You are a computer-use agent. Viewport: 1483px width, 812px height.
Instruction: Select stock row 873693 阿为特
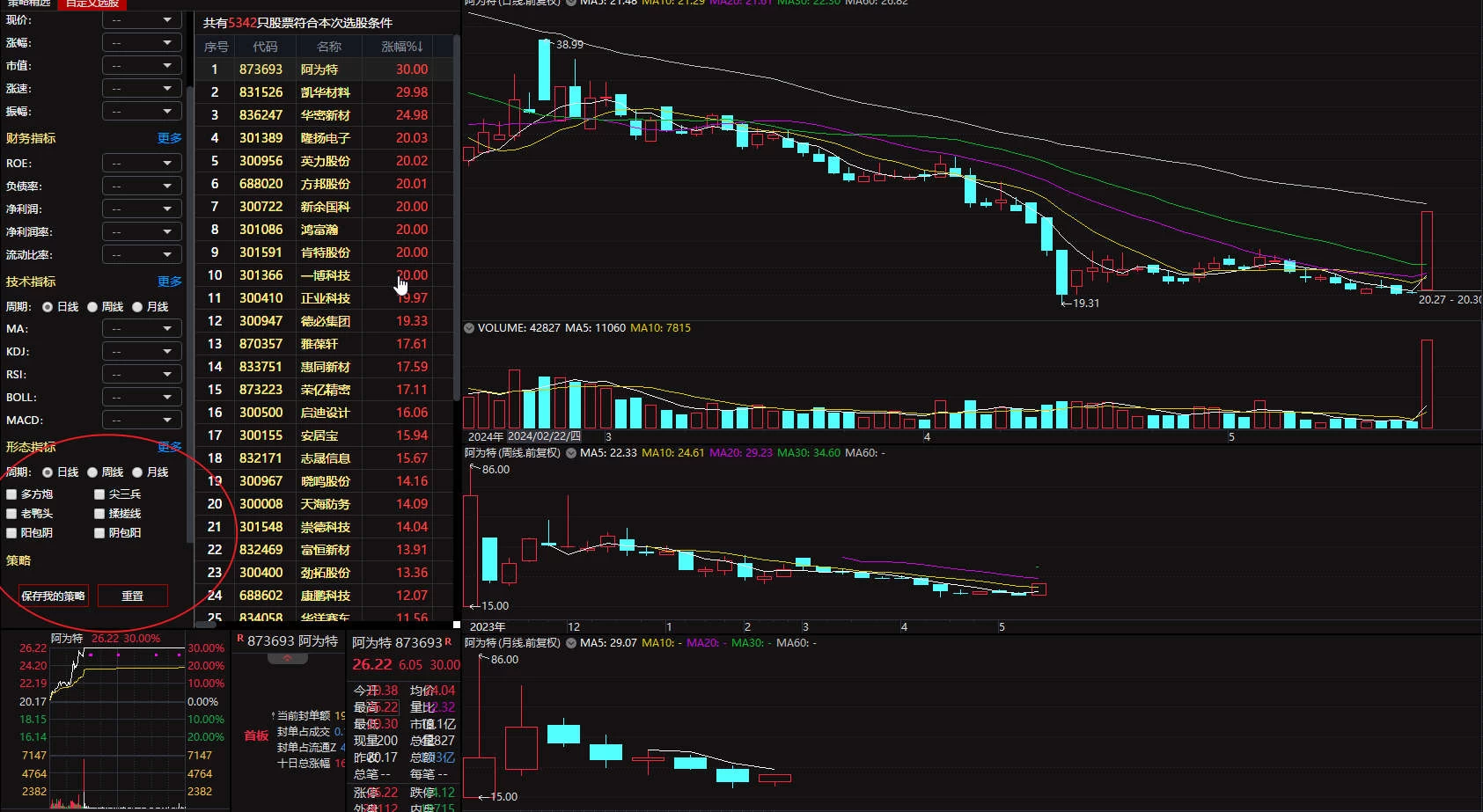326,69
